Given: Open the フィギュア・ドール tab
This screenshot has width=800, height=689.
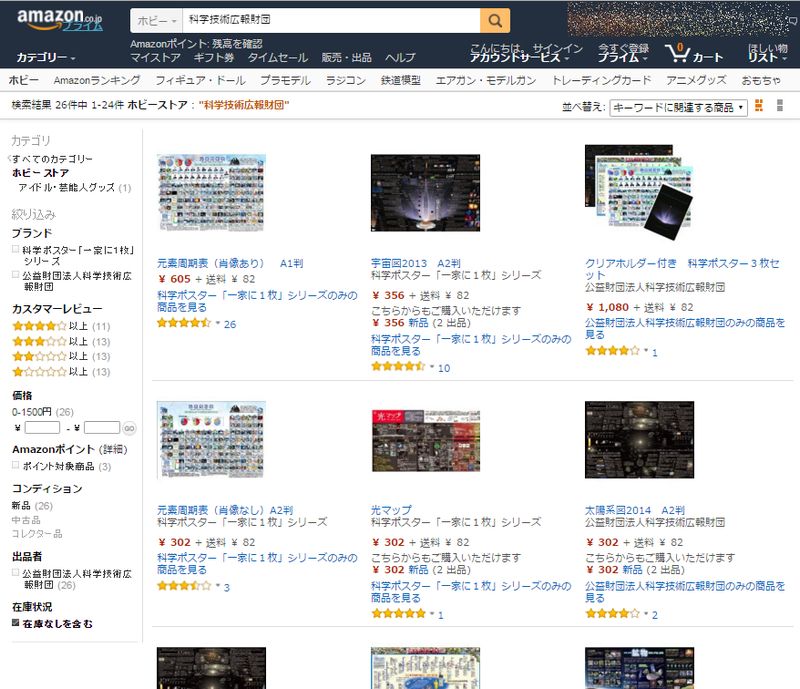Looking at the screenshot, I should pyautogui.click(x=200, y=81).
